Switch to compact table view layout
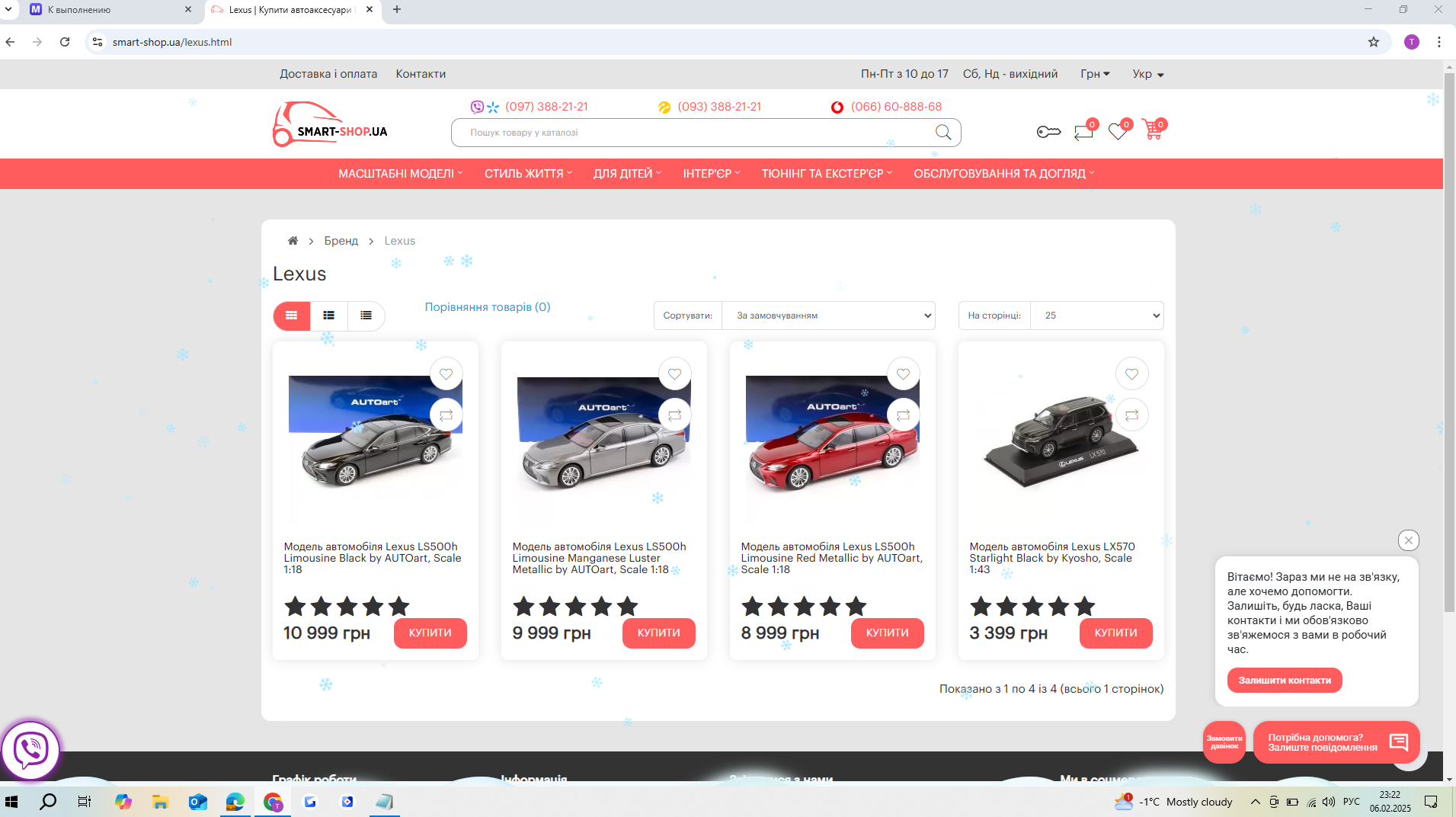Viewport: 1456px width, 817px height. 366,316
